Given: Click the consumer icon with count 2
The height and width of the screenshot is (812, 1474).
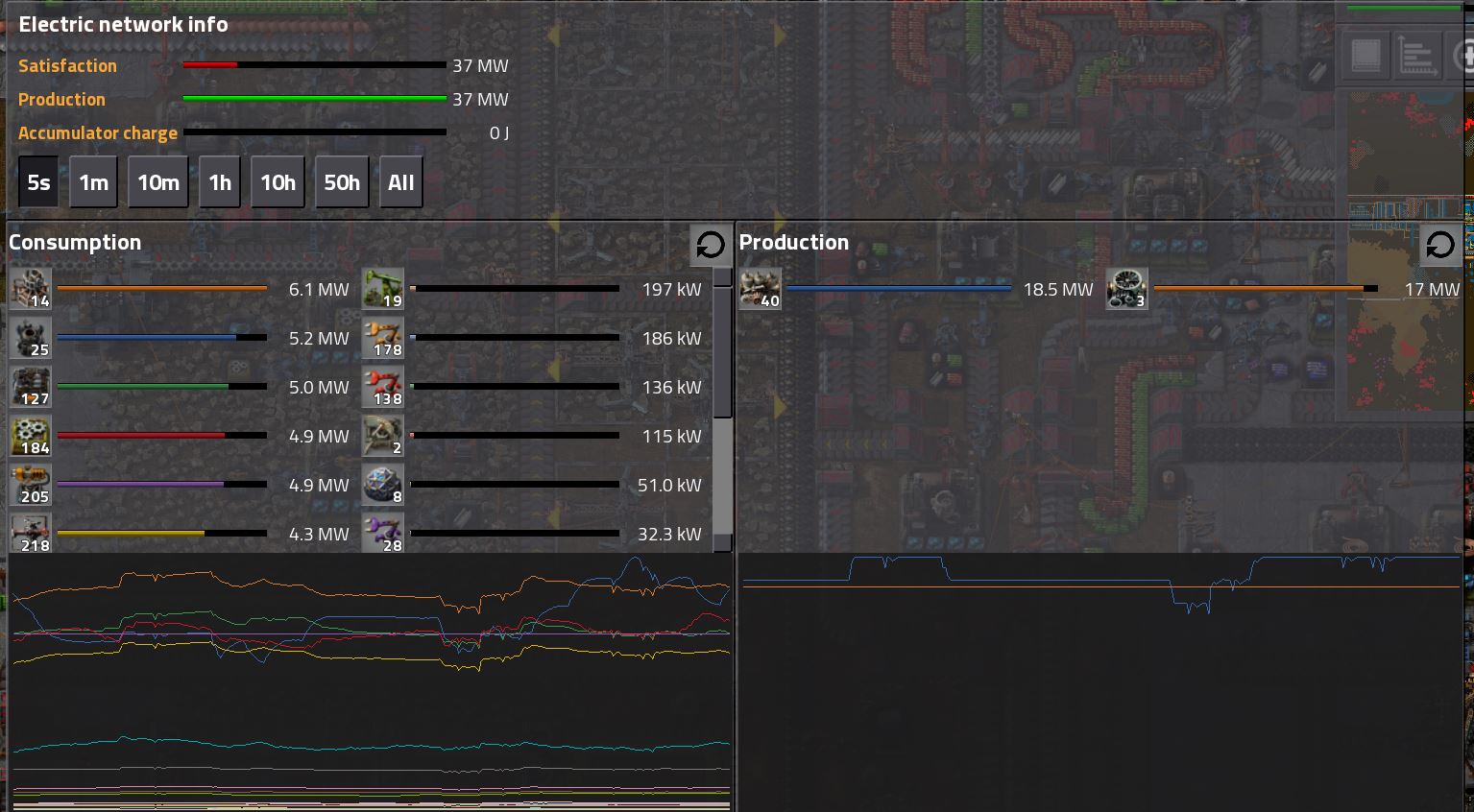Looking at the screenshot, I should pyautogui.click(x=383, y=436).
